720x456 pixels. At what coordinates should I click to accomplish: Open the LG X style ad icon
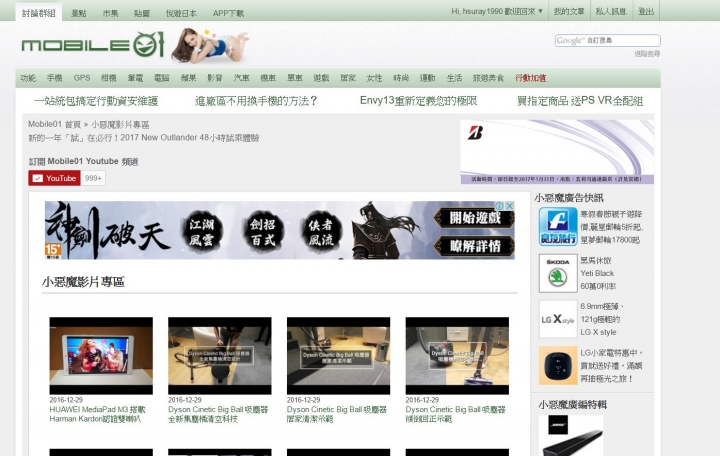click(558, 319)
